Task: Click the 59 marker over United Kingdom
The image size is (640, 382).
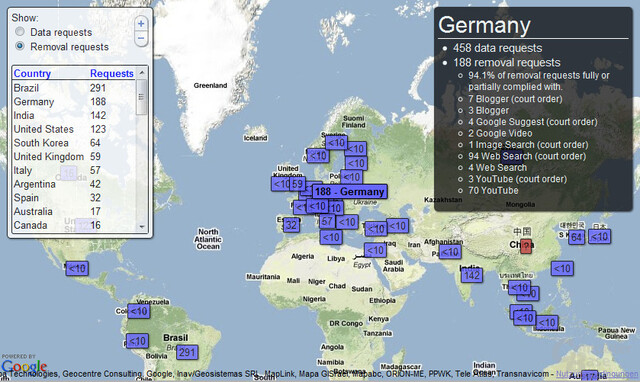Action: coord(298,184)
